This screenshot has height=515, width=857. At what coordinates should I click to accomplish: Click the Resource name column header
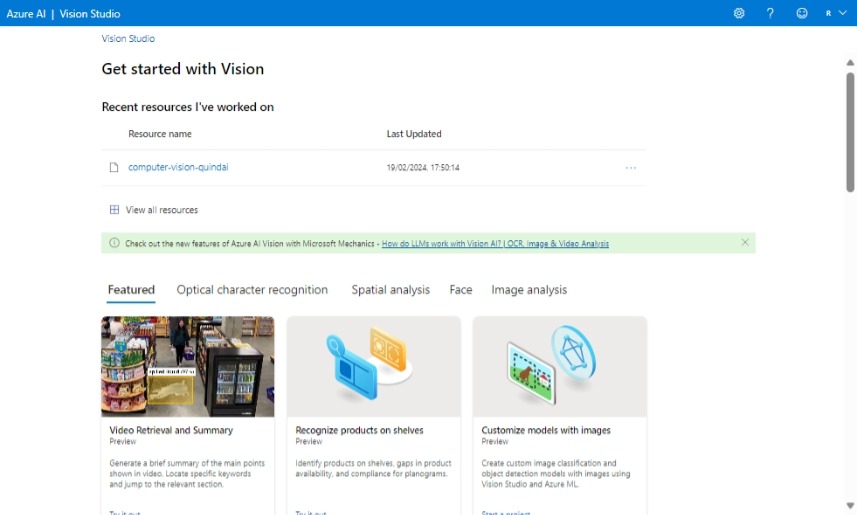[x=160, y=134]
